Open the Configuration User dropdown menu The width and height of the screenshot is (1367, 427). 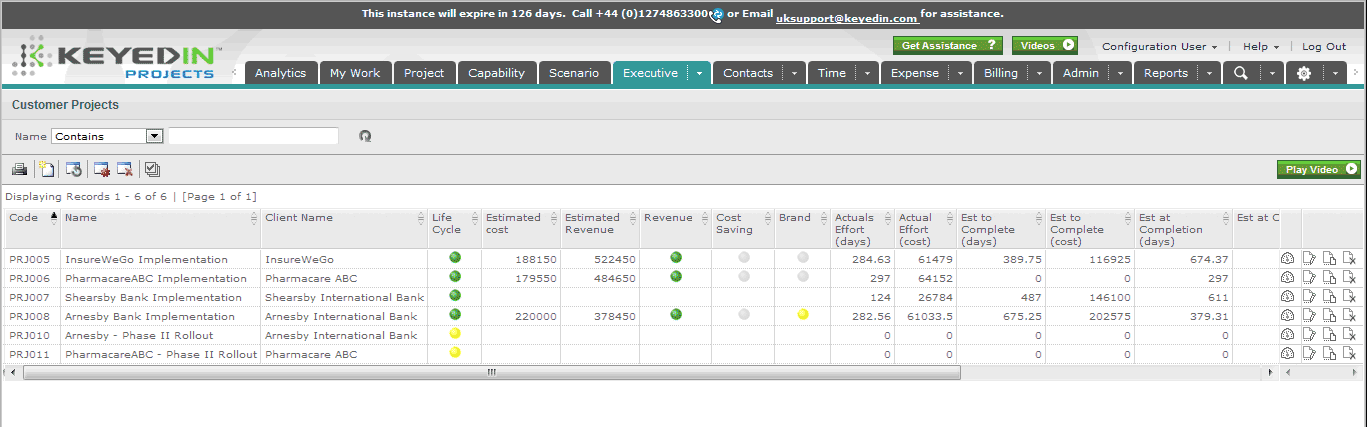click(x=1159, y=46)
